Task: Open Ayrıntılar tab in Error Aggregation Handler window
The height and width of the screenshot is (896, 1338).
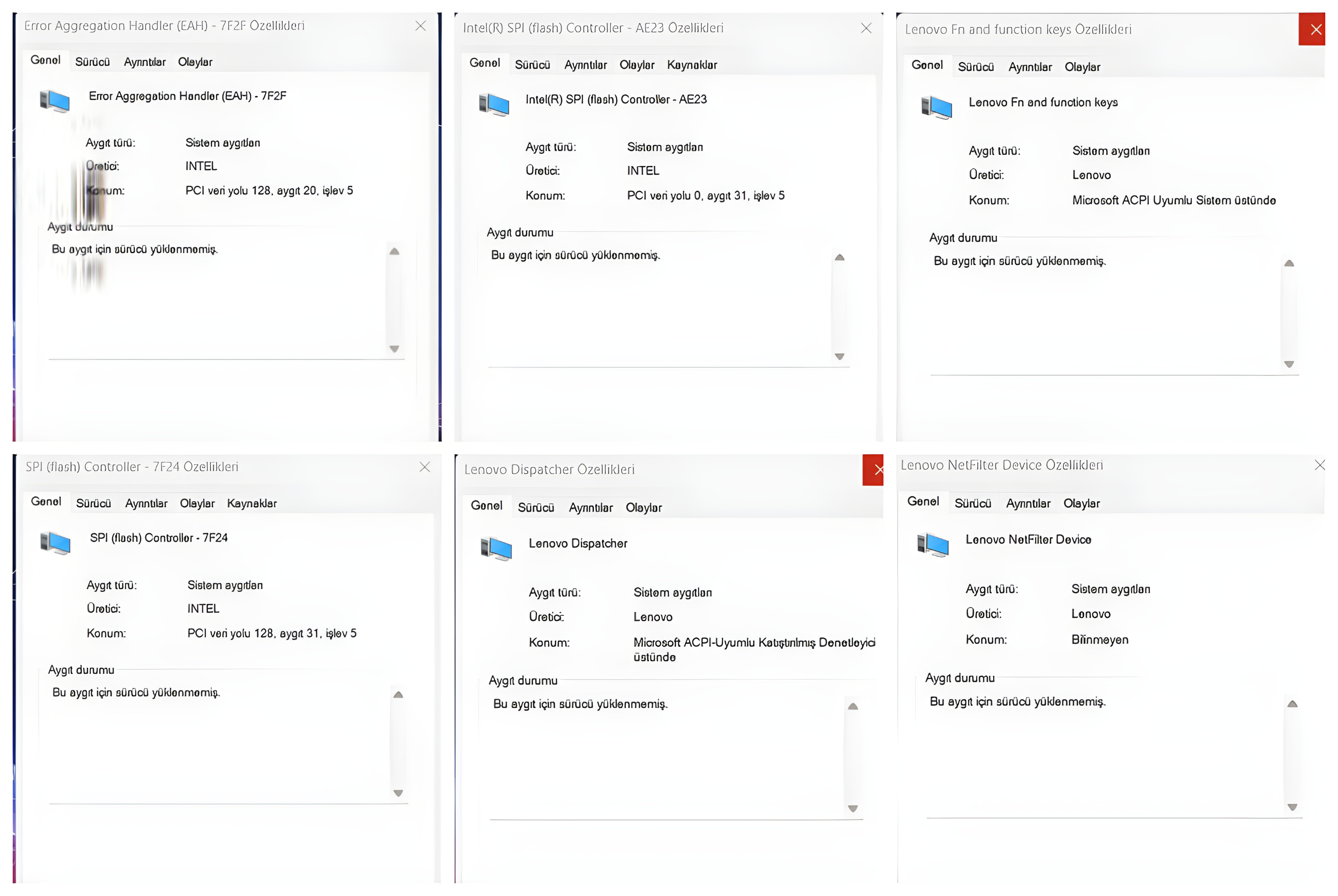Action: pyautogui.click(x=144, y=62)
